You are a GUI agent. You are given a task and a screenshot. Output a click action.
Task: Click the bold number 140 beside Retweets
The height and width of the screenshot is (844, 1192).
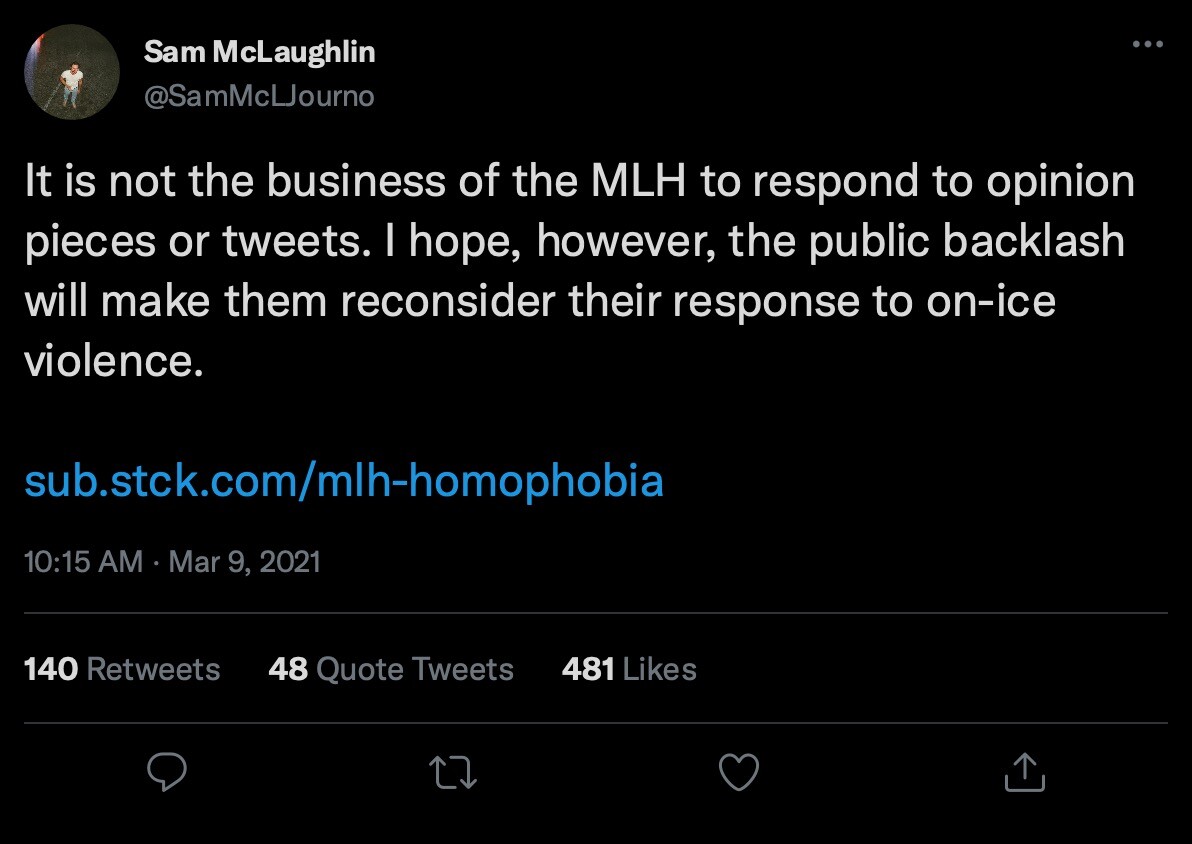click(50, 668)
